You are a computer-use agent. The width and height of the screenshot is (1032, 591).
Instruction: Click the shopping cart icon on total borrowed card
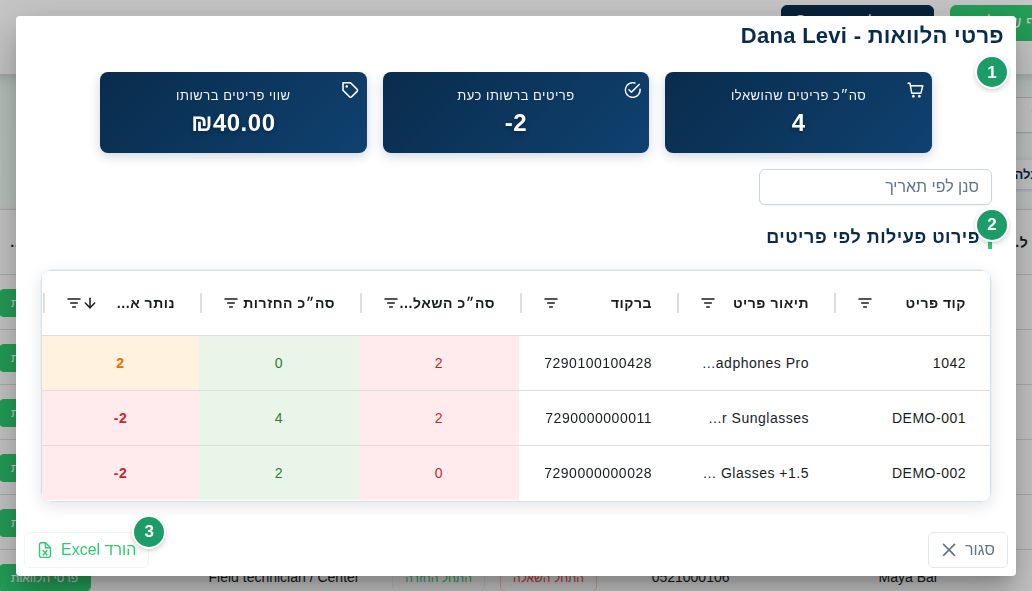916,90
